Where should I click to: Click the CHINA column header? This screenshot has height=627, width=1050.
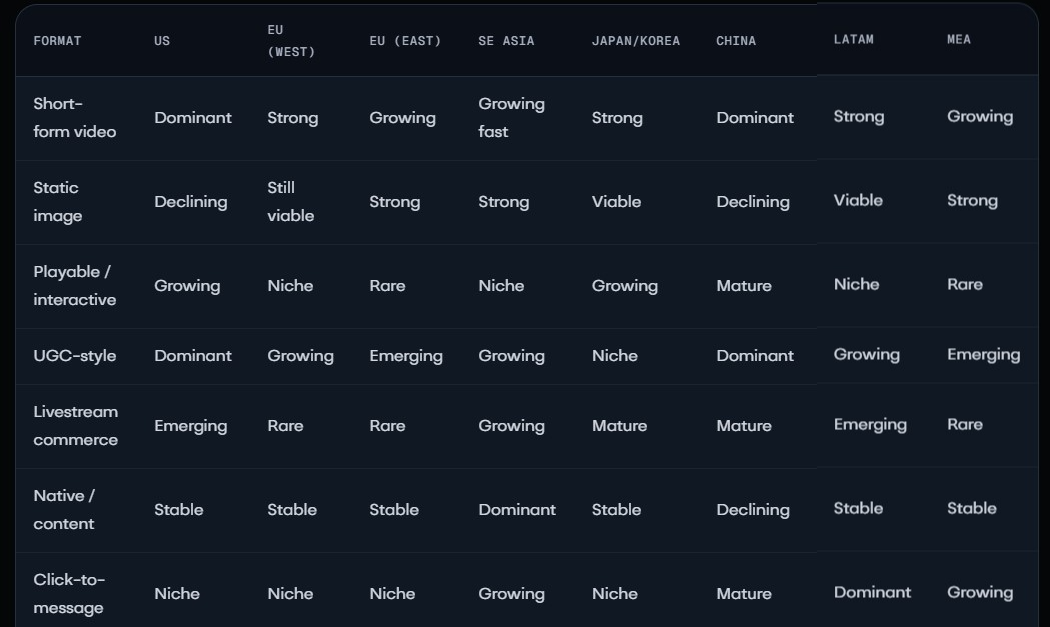coord(736,41)
